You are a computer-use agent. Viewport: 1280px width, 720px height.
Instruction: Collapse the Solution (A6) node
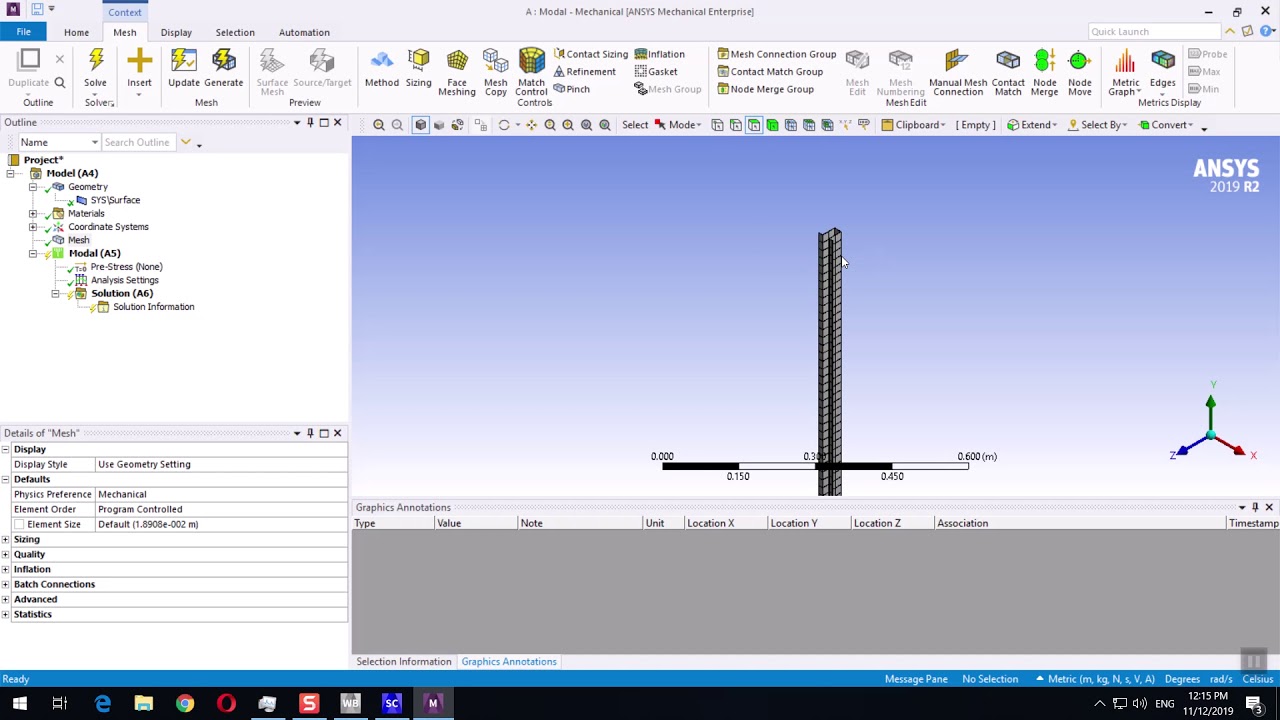(55, 294)
